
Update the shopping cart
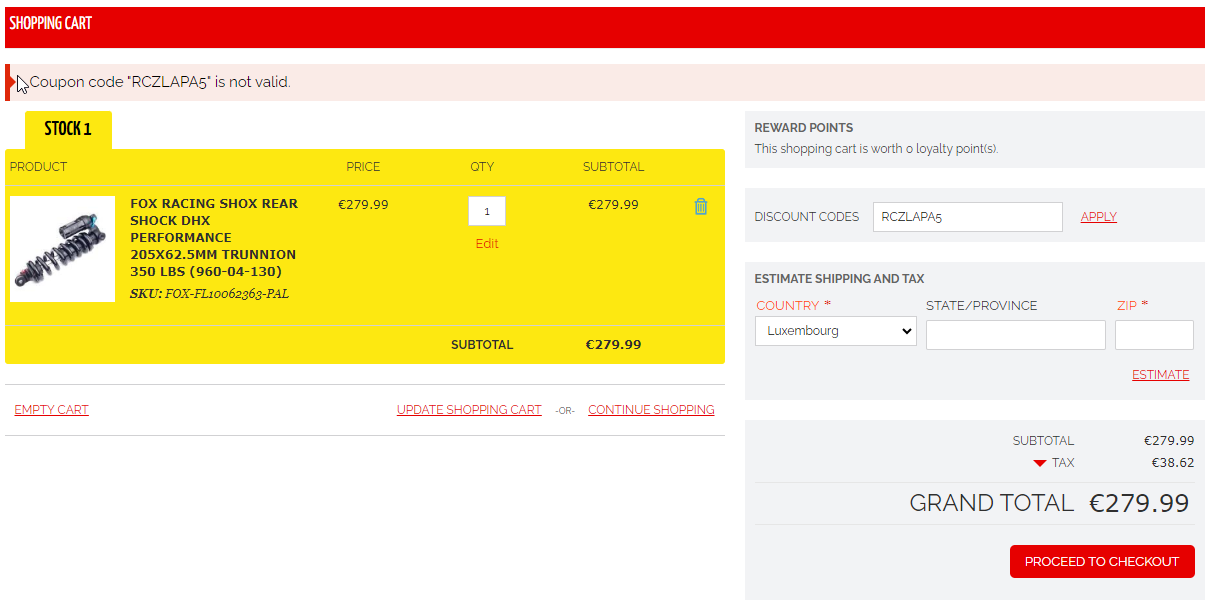tap(469, 410)
